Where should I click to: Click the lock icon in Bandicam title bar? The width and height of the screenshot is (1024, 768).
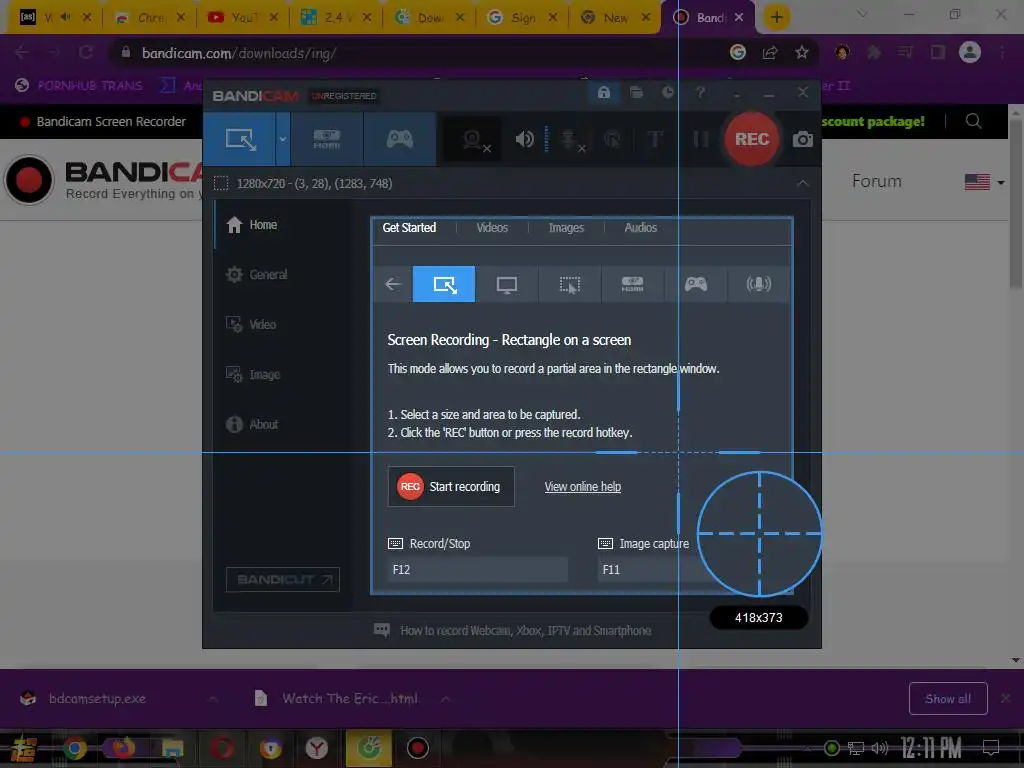click(603, 93)
